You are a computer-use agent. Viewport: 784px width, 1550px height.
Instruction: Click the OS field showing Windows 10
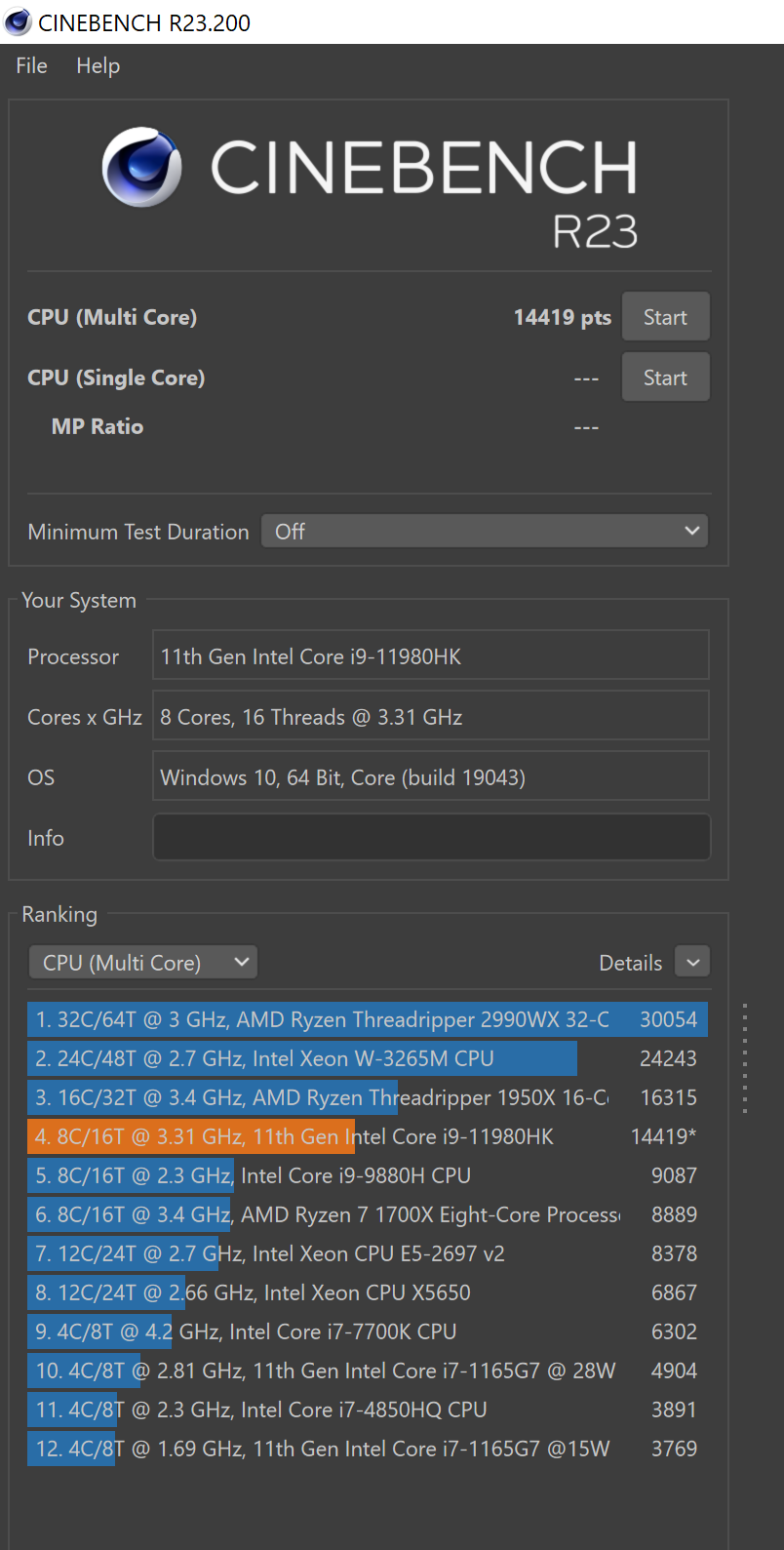tap(431, 777)
